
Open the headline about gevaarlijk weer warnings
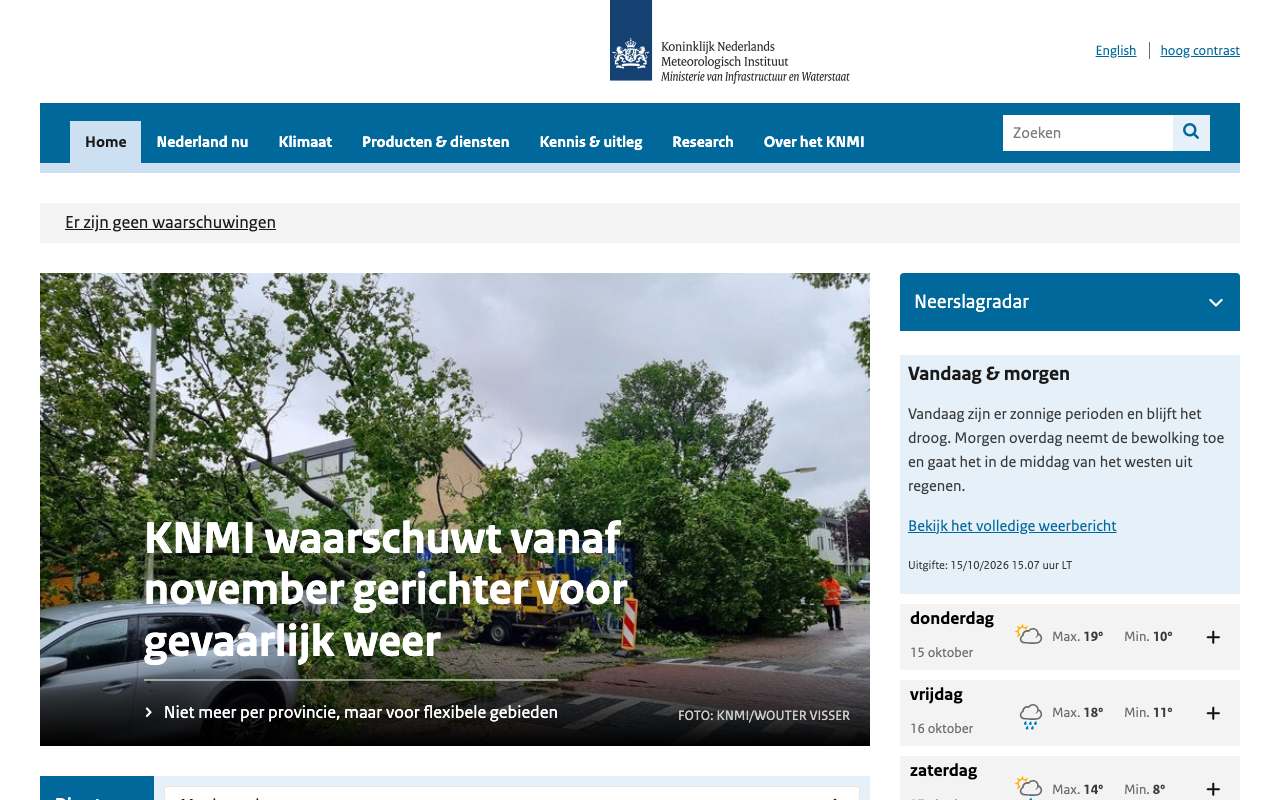386,590
